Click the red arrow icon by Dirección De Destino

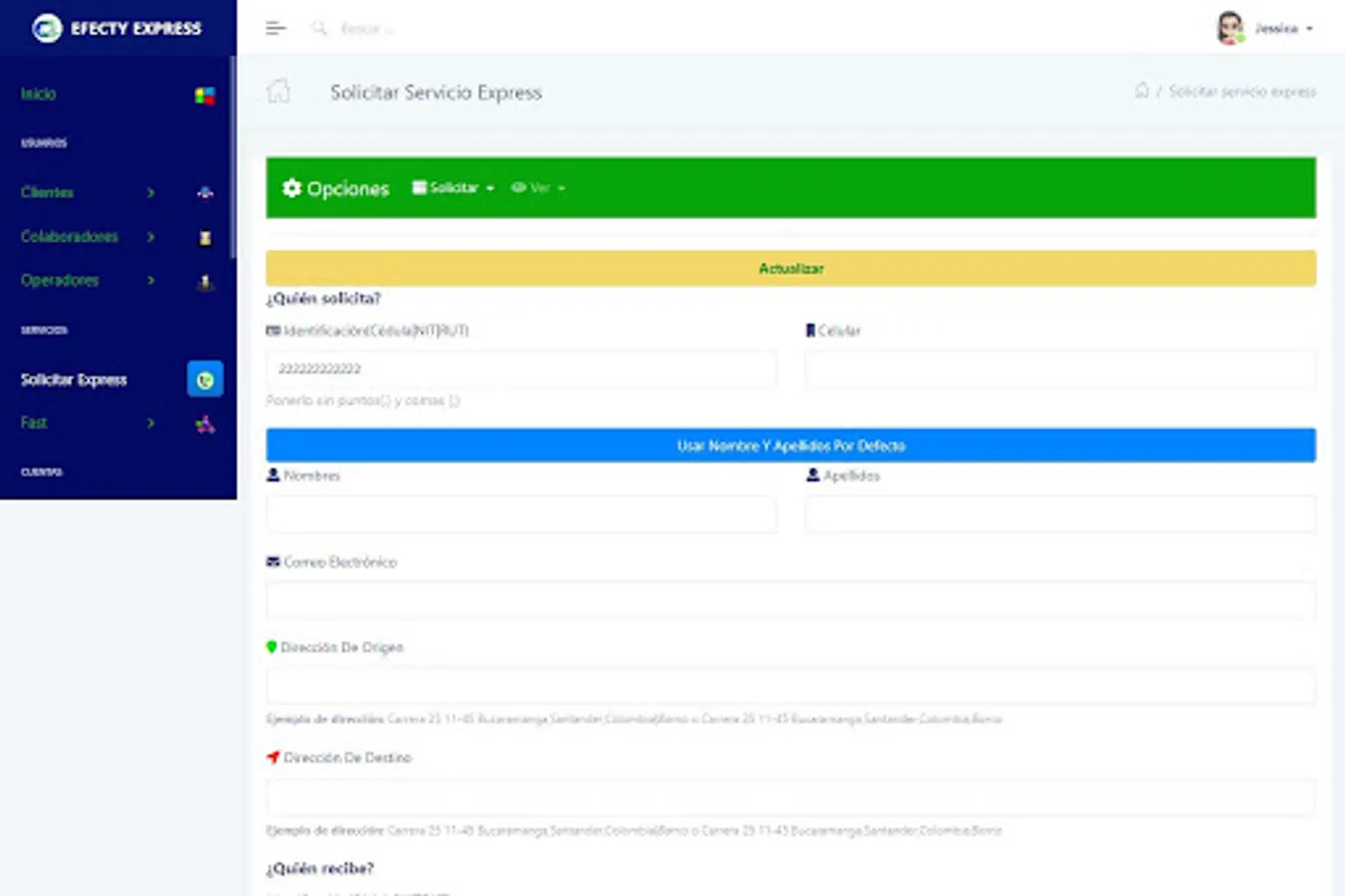(273, 758)
